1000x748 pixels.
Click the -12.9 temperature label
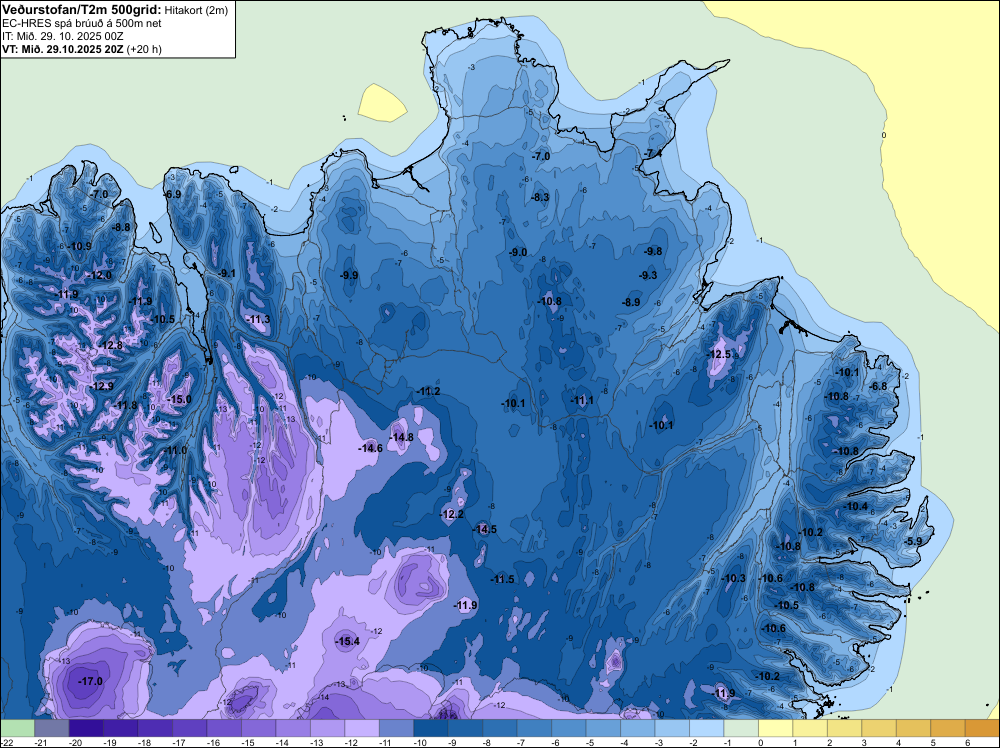coord(101,386)
